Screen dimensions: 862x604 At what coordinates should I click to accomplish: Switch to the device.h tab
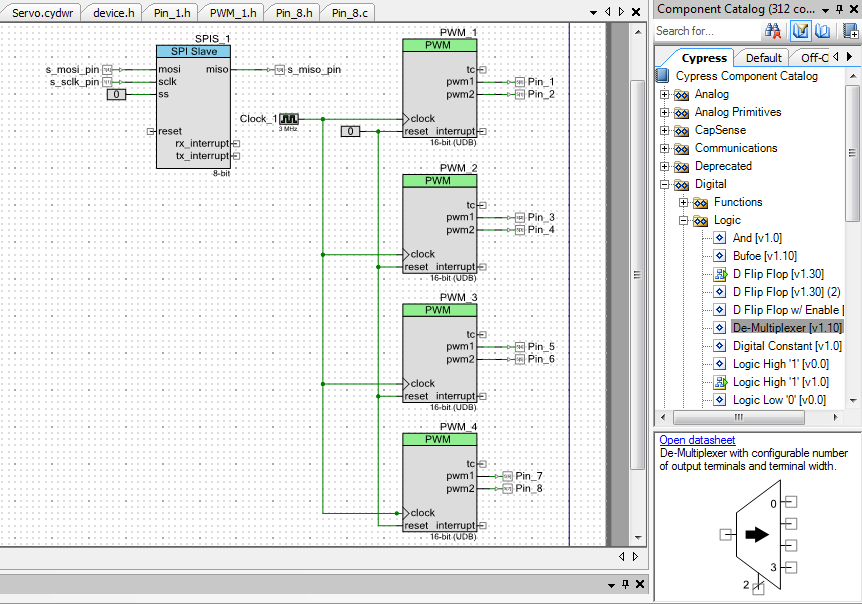[113, 12]
